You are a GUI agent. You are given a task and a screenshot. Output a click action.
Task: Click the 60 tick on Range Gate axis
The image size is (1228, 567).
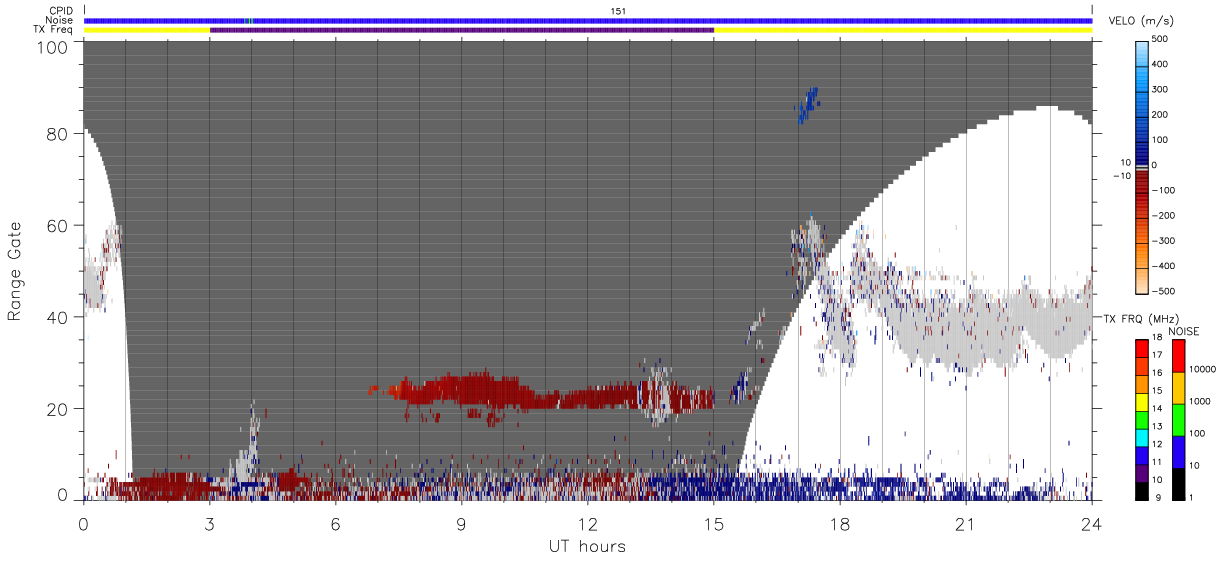[58, 226]
